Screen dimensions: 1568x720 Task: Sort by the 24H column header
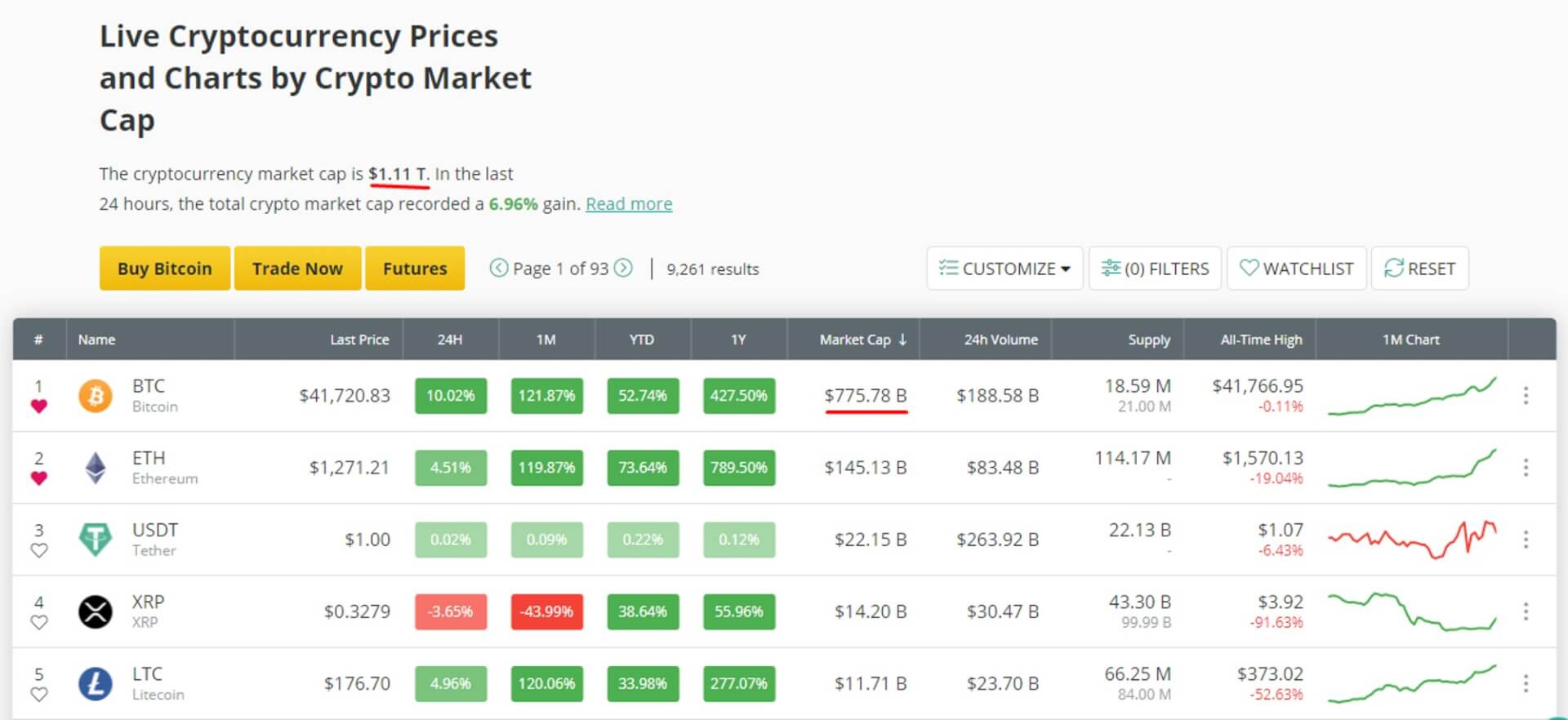point(450,340)
